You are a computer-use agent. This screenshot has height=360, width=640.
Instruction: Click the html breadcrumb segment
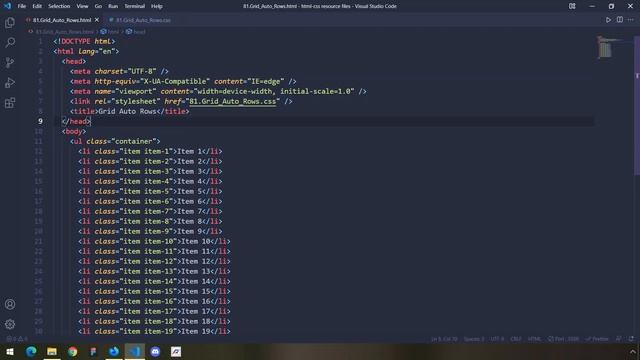(110, 31)
